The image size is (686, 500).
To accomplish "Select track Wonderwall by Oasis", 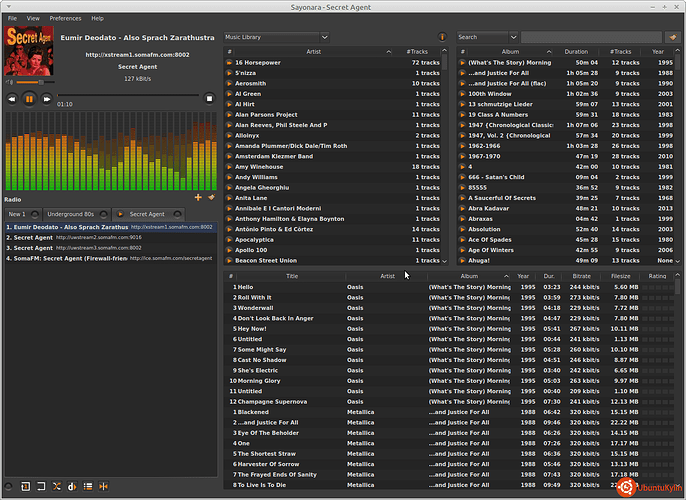I will [x=448, y=308].
